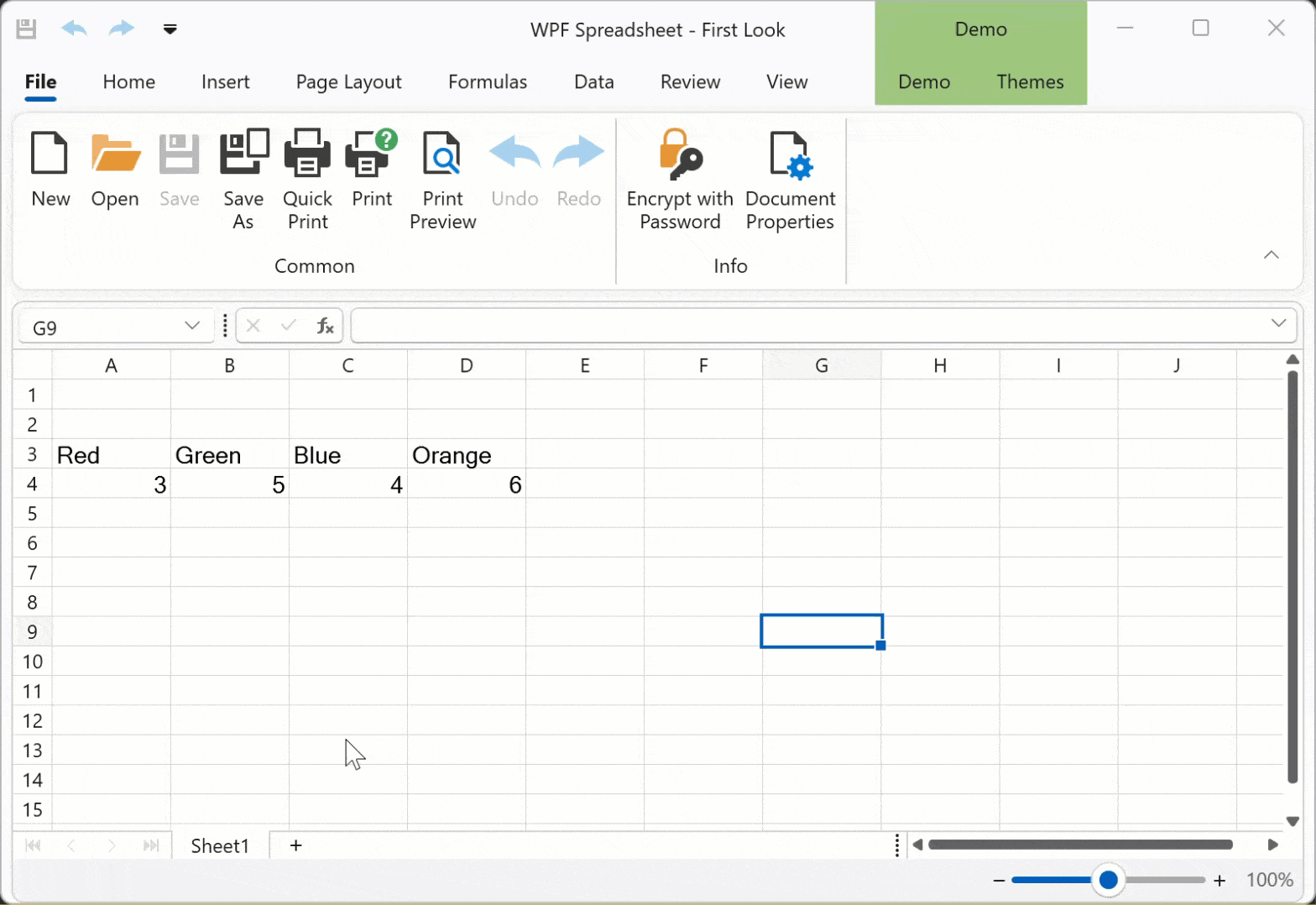Switch to the Data tab
Viewport: 1316px width, 905px height.
594,81
